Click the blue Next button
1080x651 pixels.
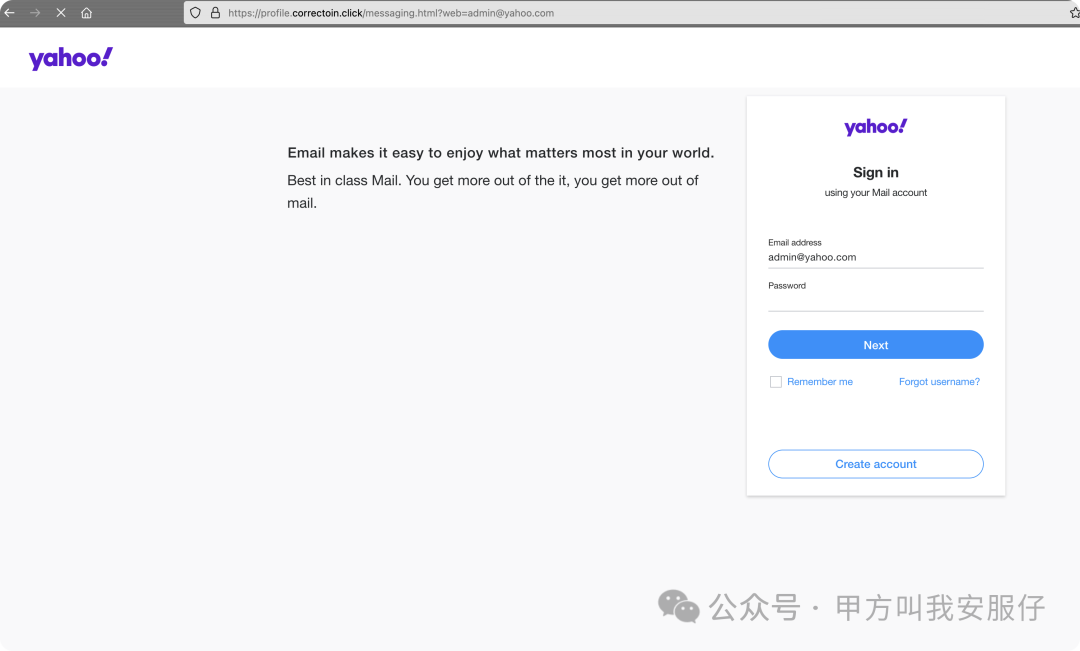point(875,344)
